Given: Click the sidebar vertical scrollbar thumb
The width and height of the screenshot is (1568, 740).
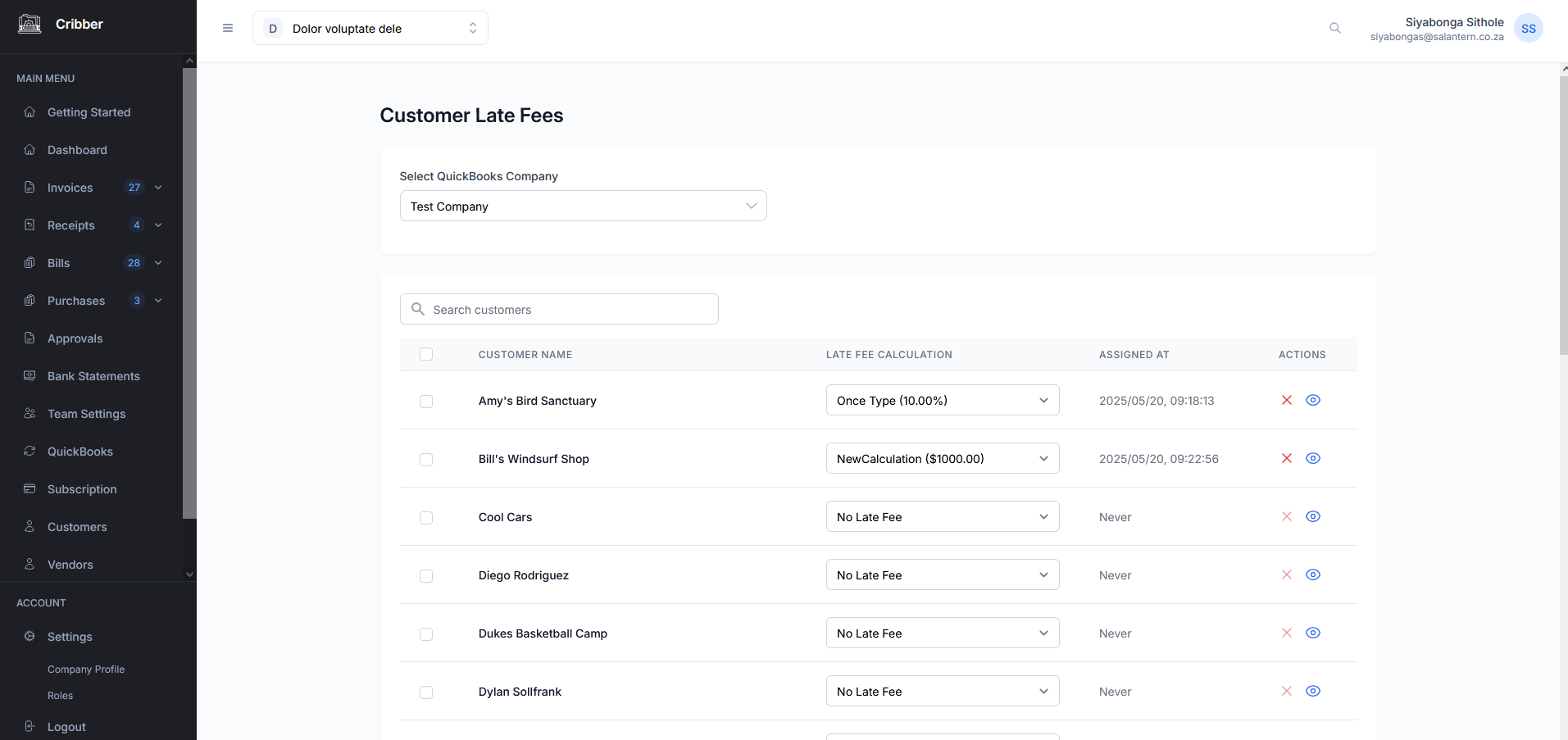Looking at the screenshot, I should (x=189, y=293).
